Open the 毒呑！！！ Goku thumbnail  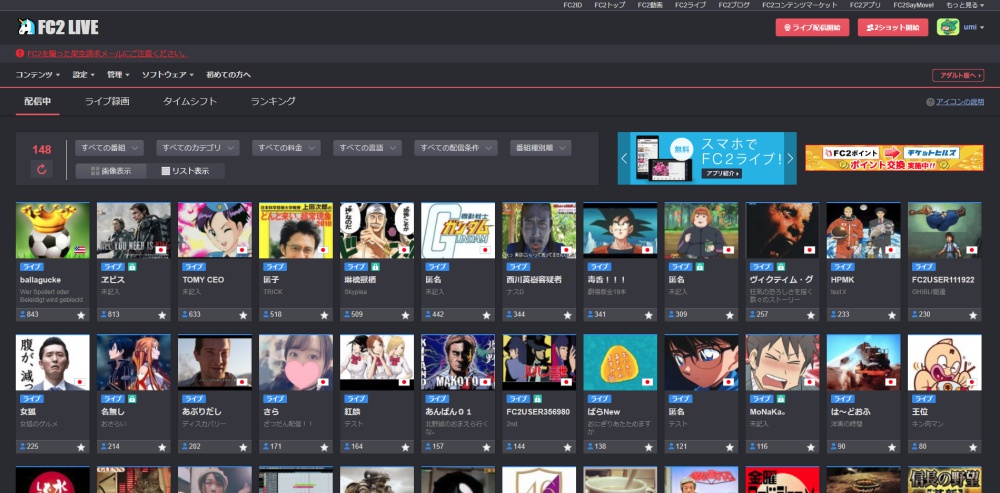(x=620, y=230)
